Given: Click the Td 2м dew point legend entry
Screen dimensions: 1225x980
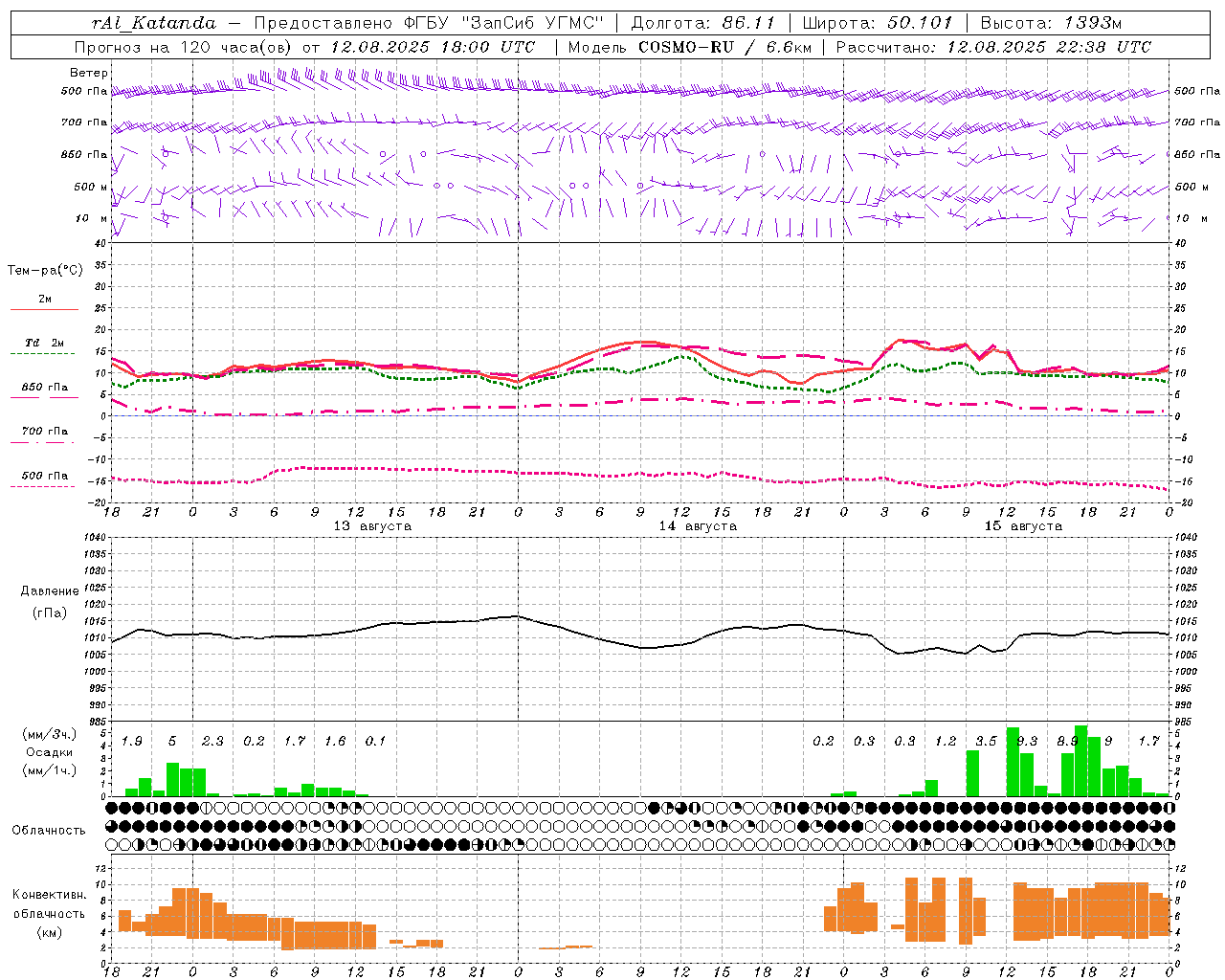Looking at the screenshot, I should (x=44, y=343).
